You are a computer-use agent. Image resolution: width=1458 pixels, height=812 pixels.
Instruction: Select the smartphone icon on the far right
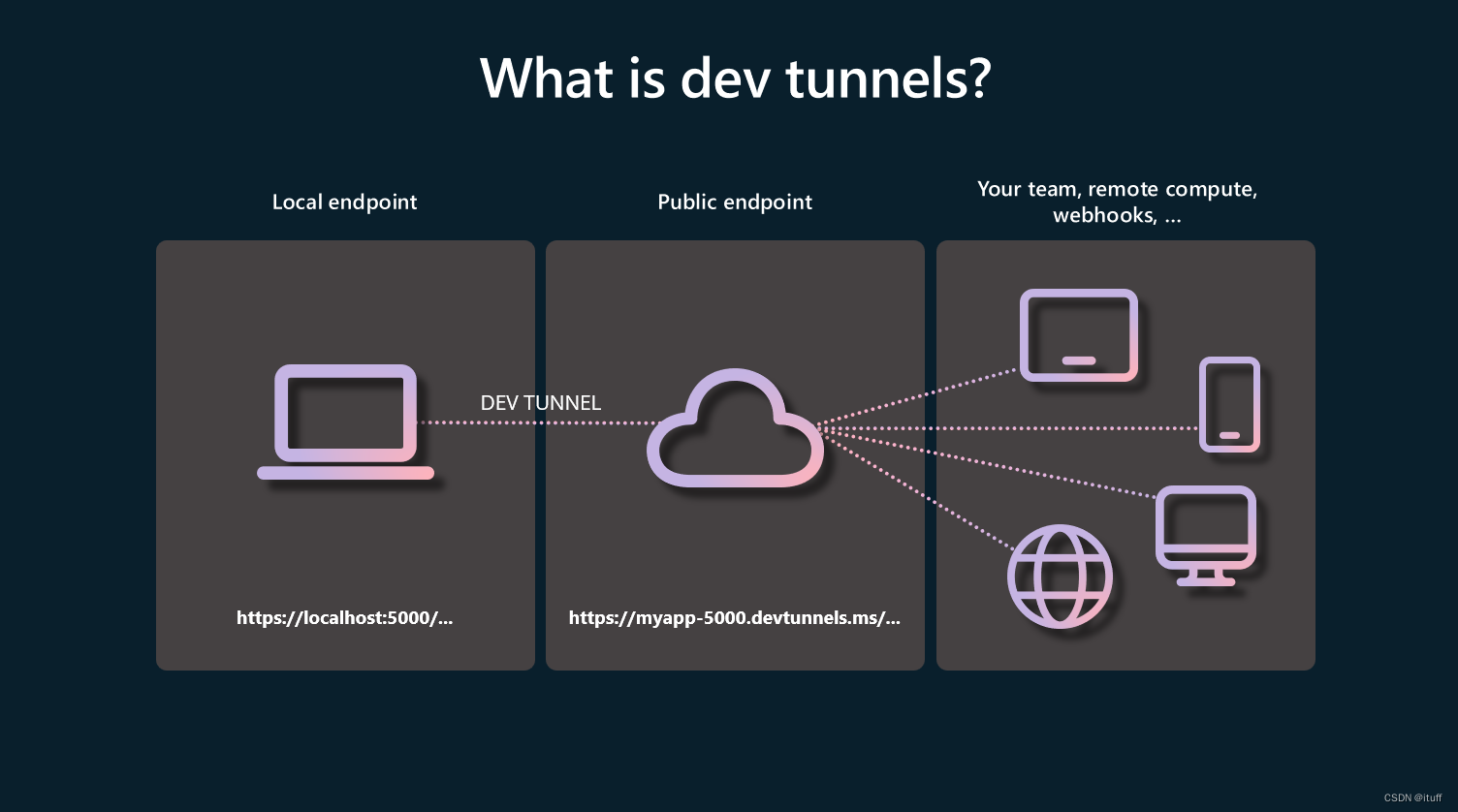(x=1229, y=404)
